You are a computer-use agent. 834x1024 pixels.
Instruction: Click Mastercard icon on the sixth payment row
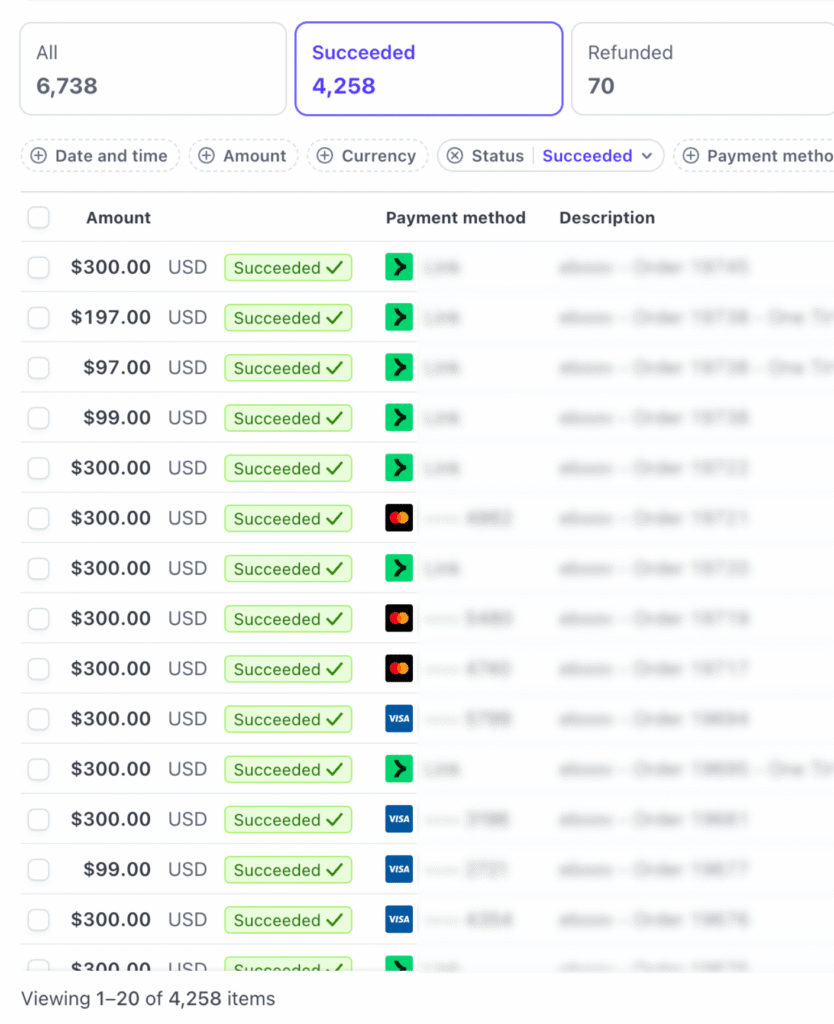point(399,518)
